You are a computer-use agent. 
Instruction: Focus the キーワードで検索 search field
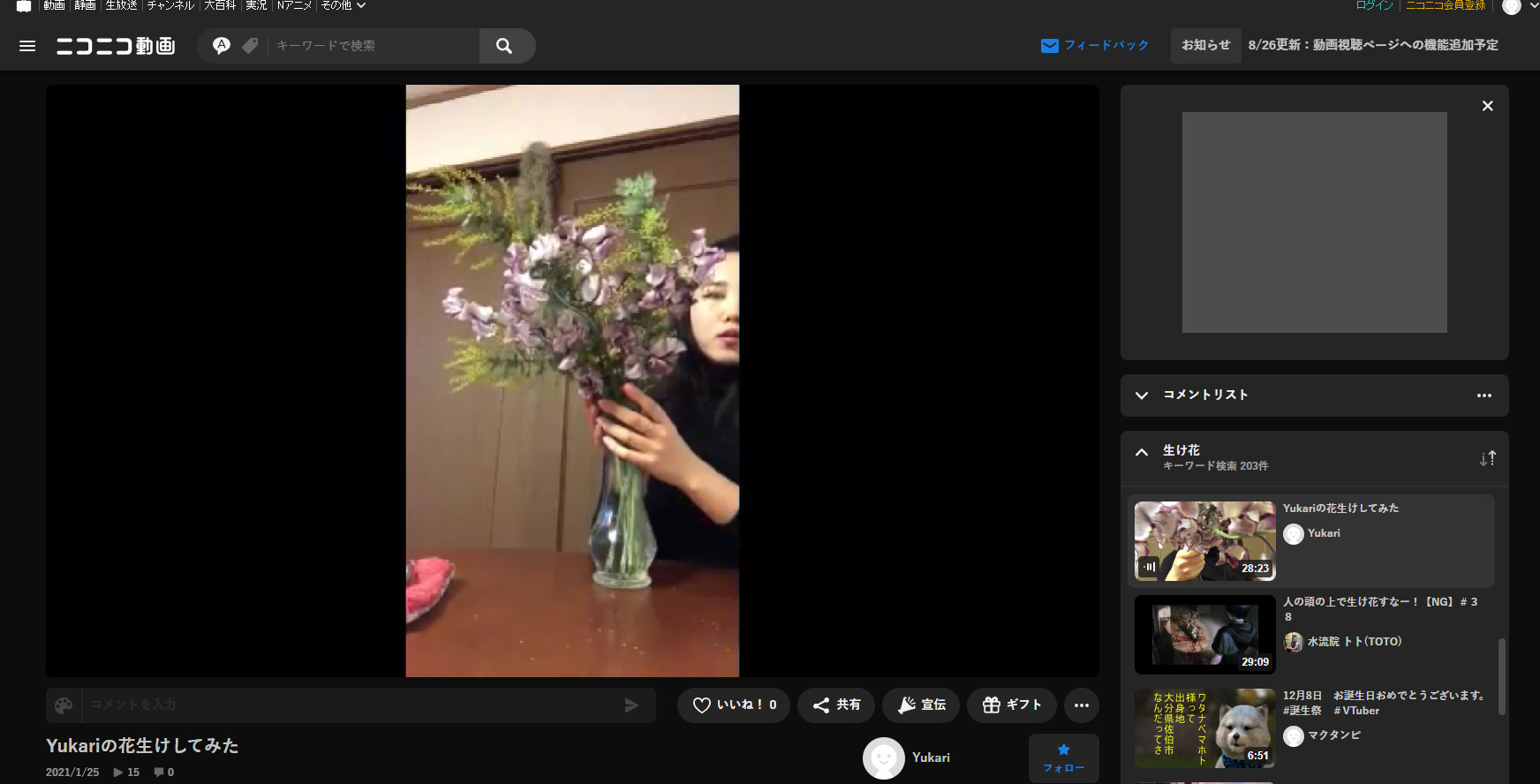[x=374, y=46]
